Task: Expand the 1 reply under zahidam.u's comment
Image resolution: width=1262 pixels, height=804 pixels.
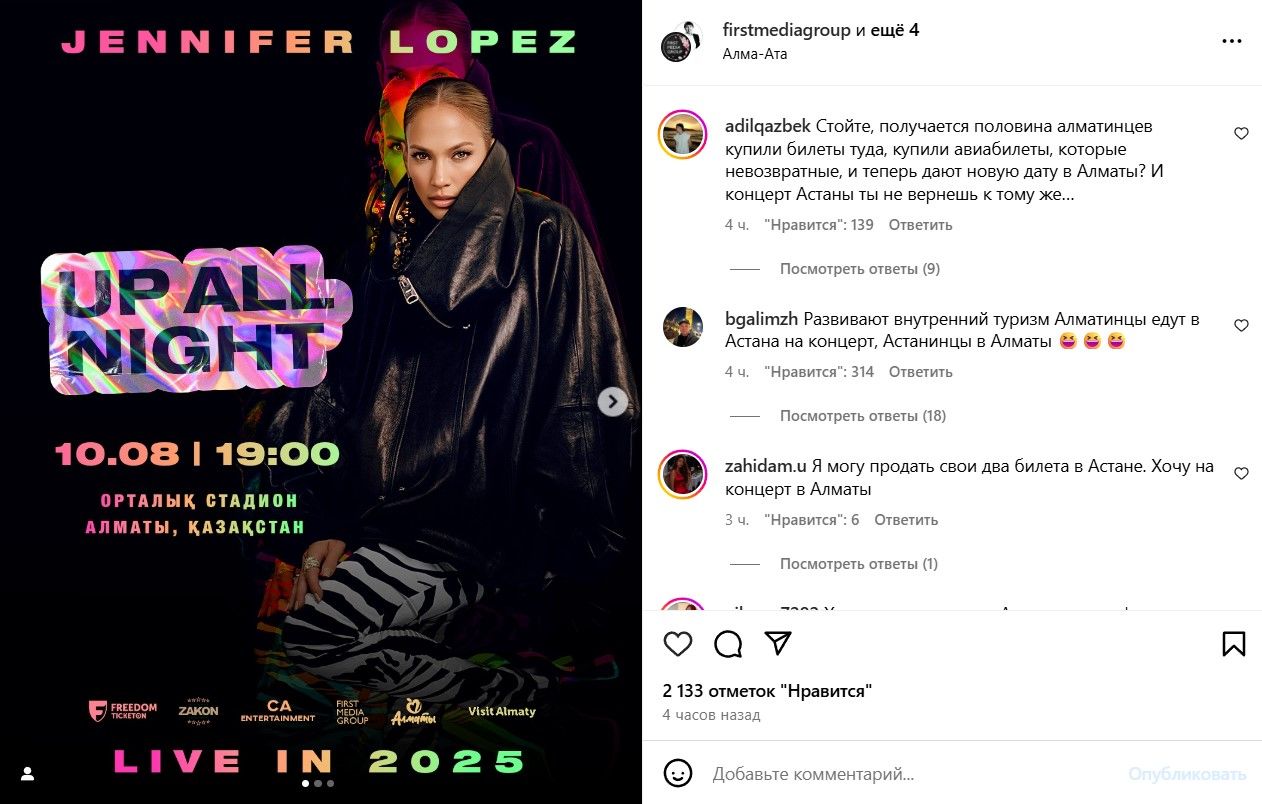Action: point(859,564)
